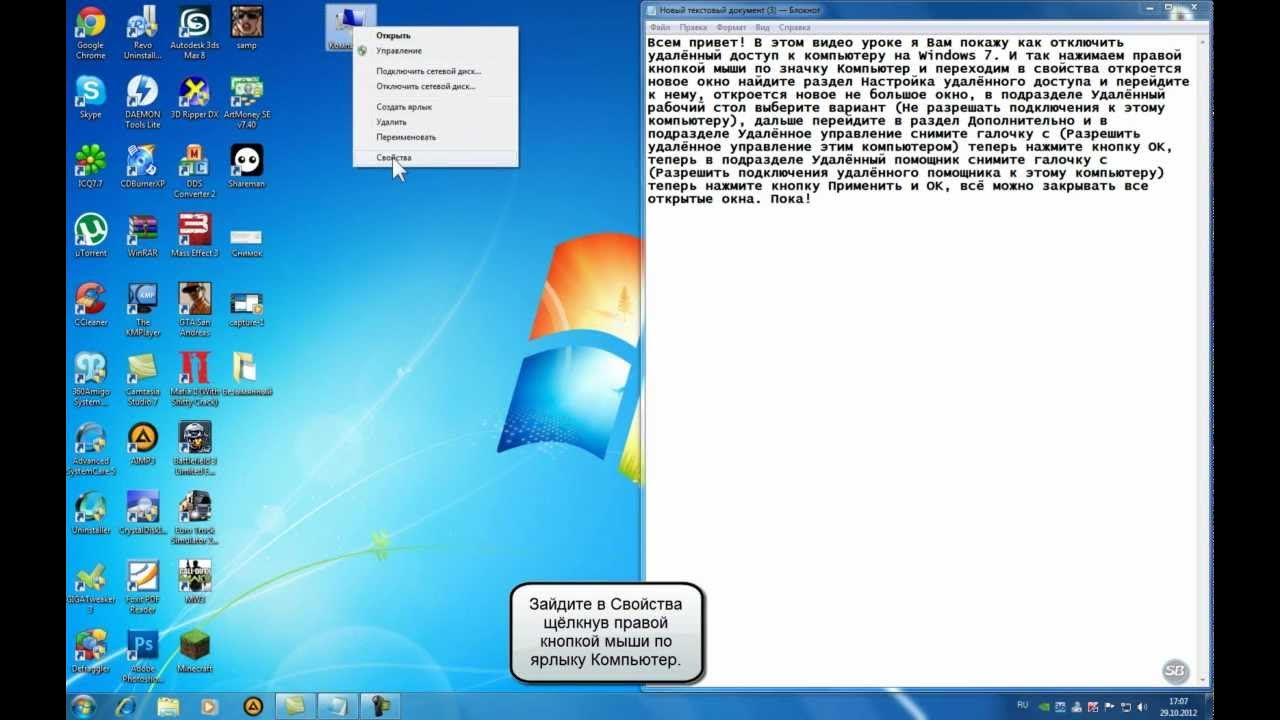
Task: Select the MW3 desktop icon
Action: [x=194, y=581]
